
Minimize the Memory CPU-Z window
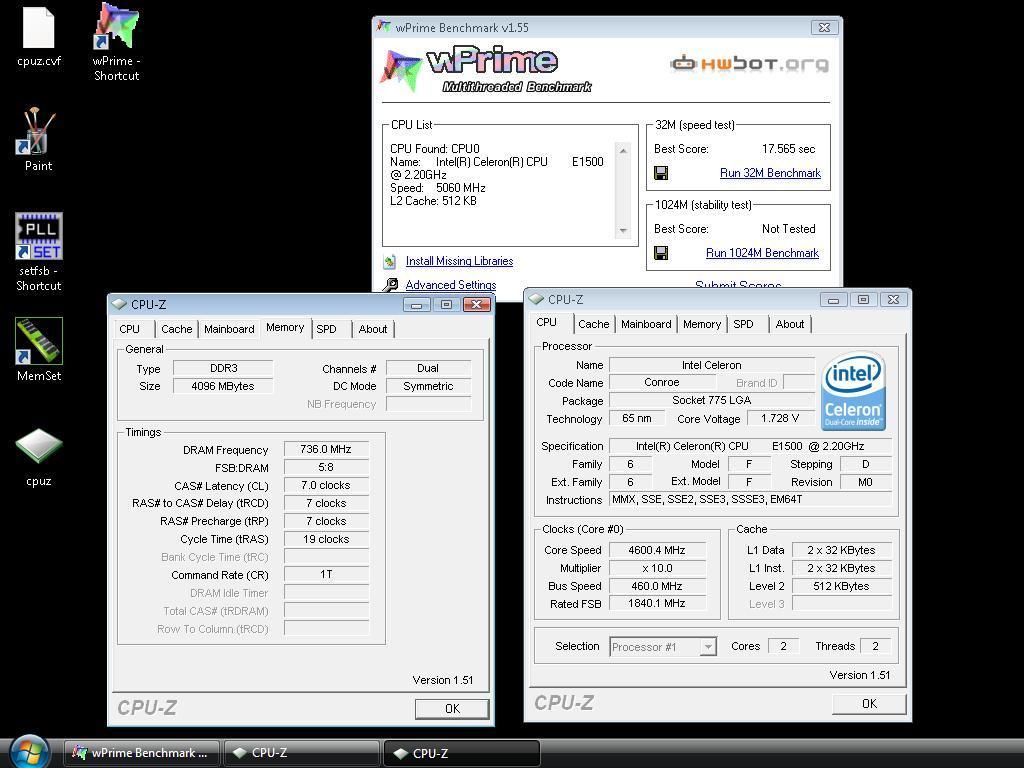(x=417, y=304)
